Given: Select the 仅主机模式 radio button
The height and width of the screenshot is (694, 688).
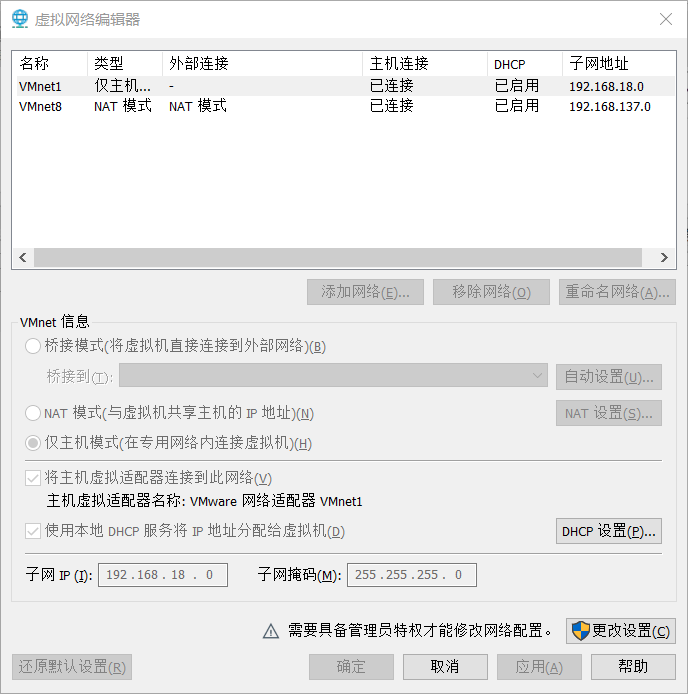Looking at the screenshot, I should point(33,443).
